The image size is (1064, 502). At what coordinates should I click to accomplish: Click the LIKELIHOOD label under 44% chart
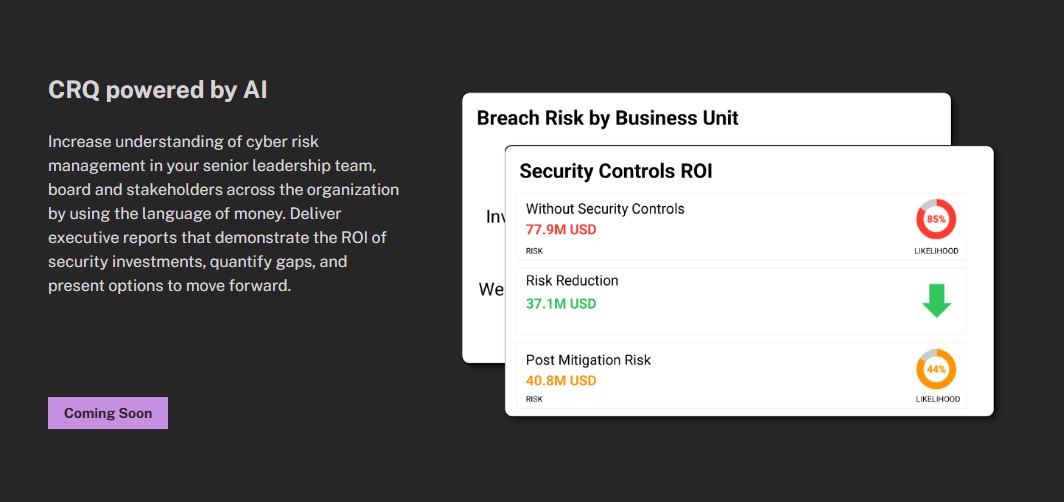[x=937, y=400]
